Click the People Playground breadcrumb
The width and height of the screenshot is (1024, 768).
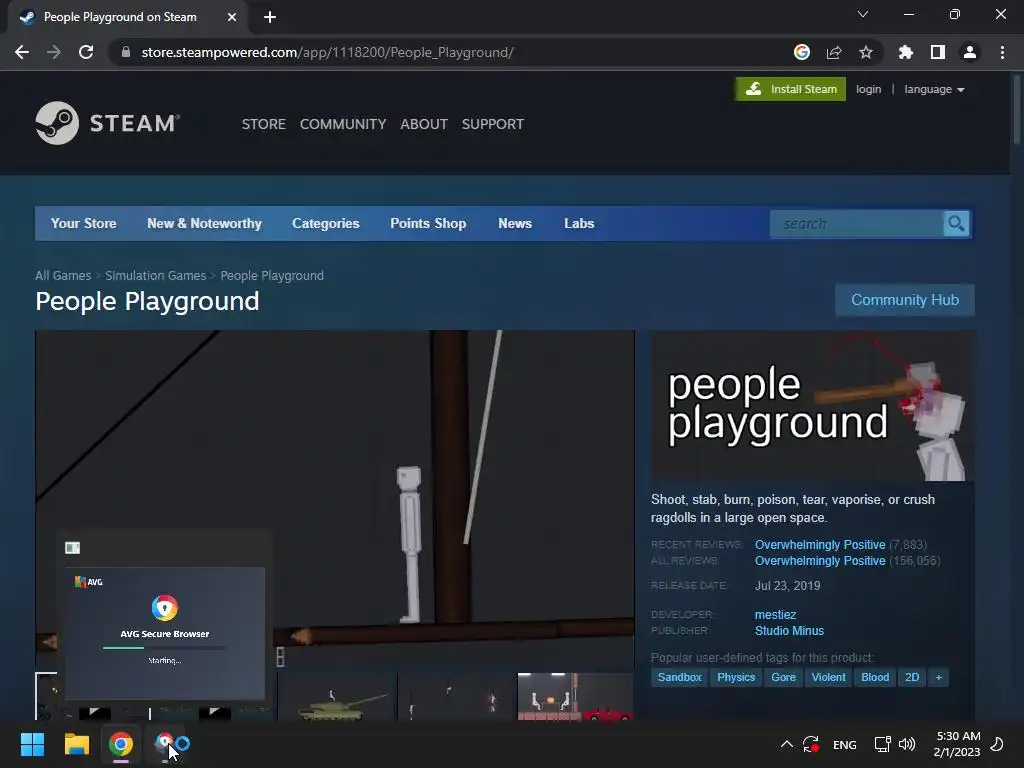pos(272,276)
